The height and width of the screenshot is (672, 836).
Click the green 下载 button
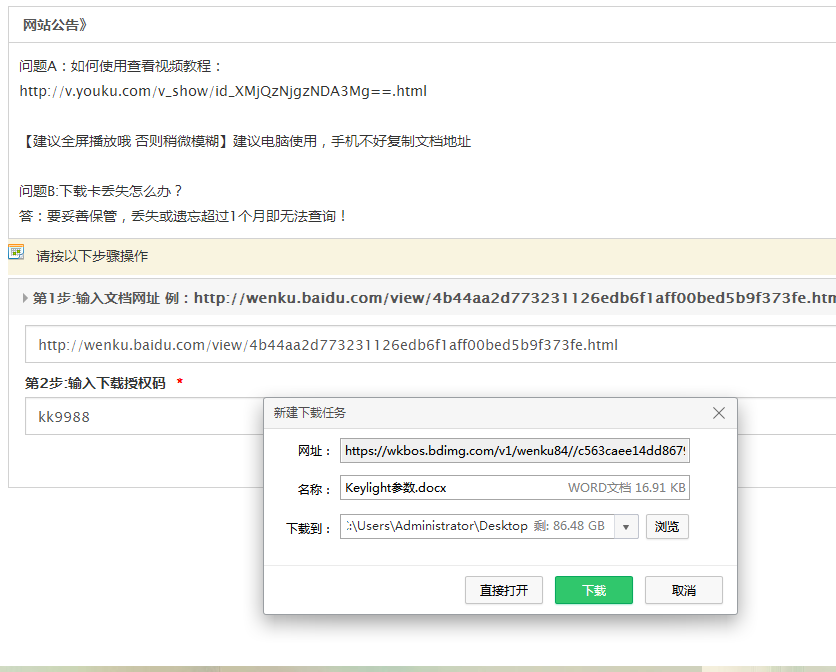tap(593, 590)
